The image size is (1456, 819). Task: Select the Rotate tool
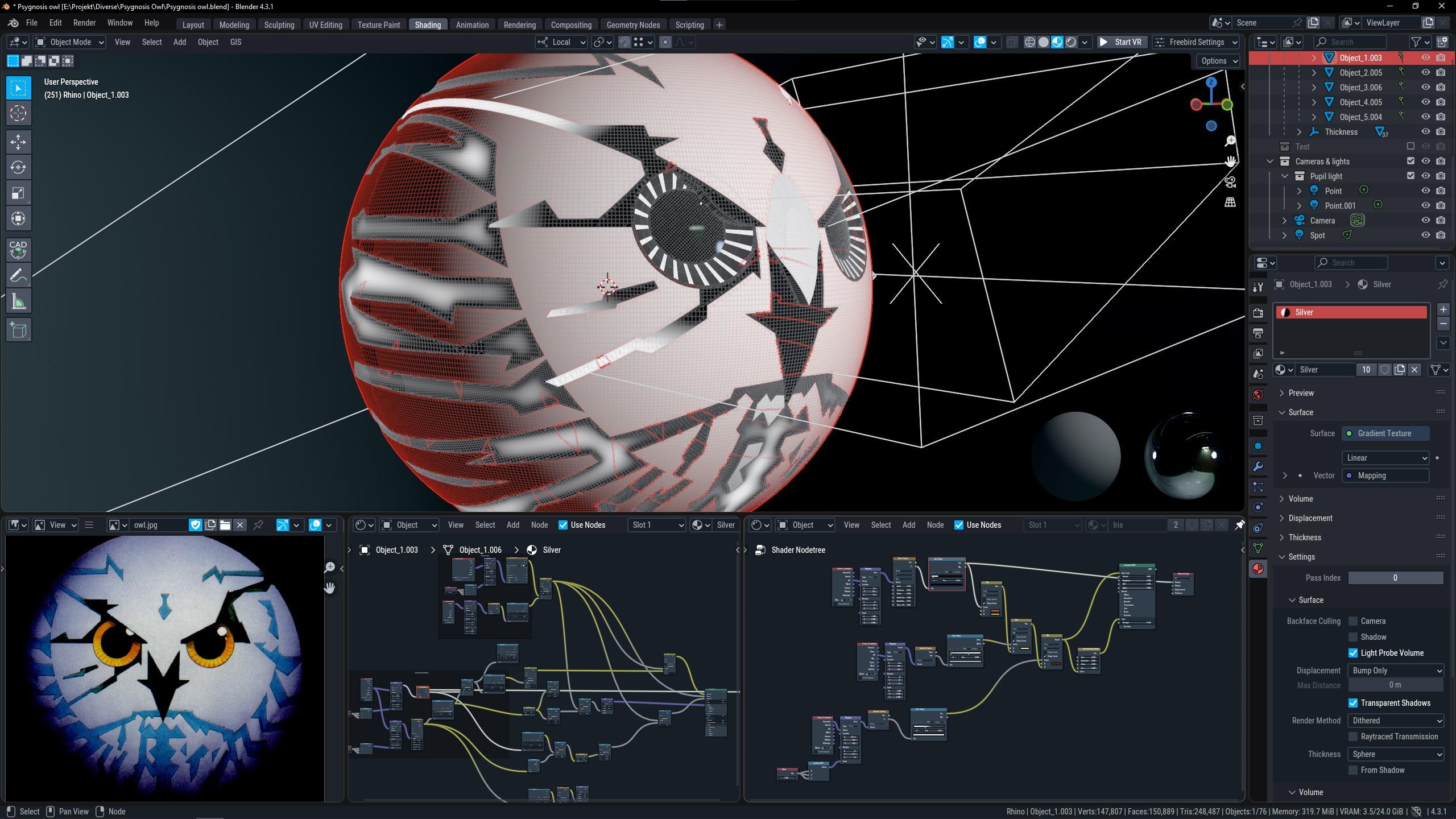[18, 167]
